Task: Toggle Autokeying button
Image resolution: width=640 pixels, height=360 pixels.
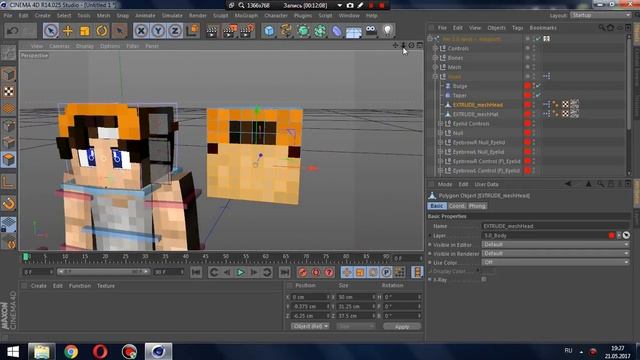Action: [x=316, y=272]
